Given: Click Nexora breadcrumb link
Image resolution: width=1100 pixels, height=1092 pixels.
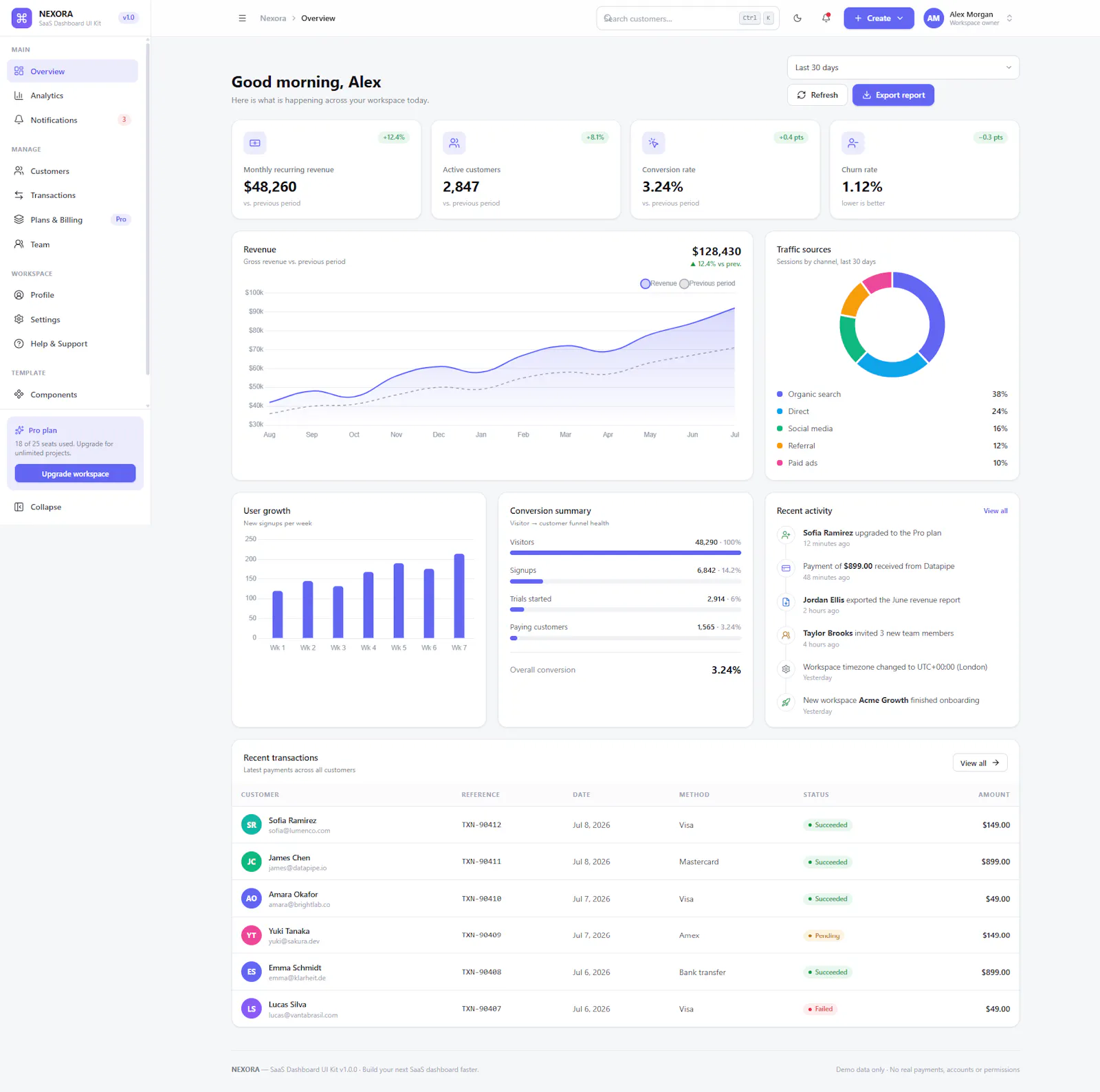Looking at the screenshot, I should point(273,19).
